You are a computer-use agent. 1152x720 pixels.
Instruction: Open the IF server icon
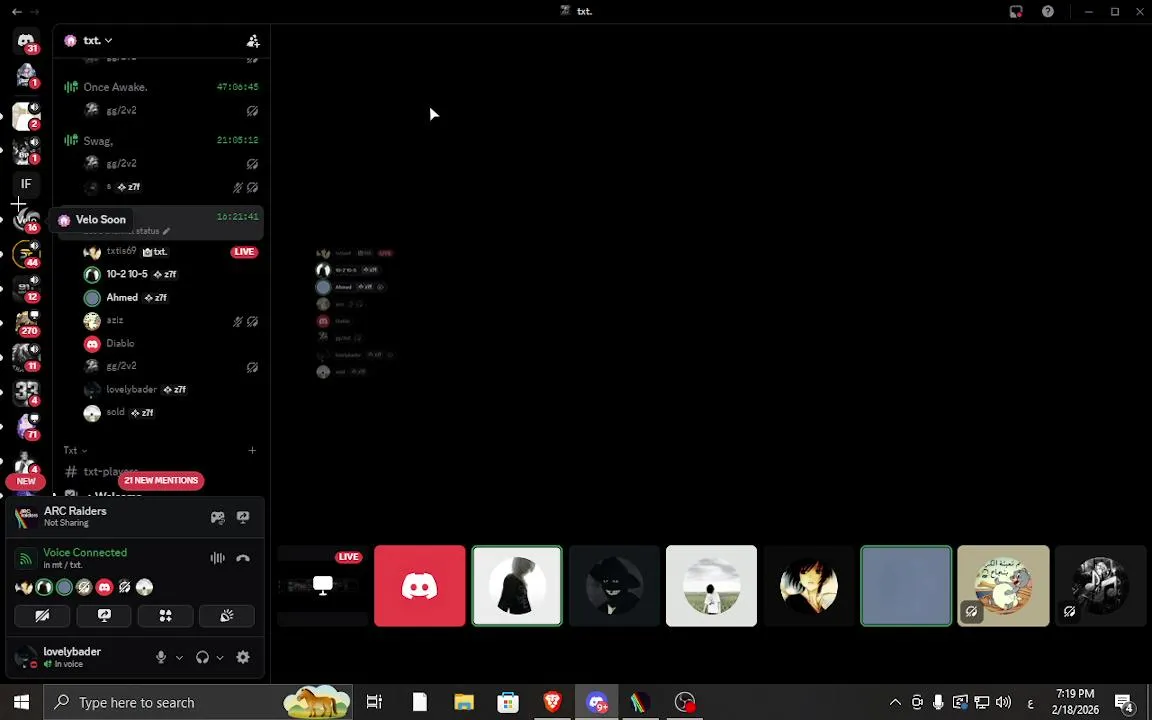26,184
